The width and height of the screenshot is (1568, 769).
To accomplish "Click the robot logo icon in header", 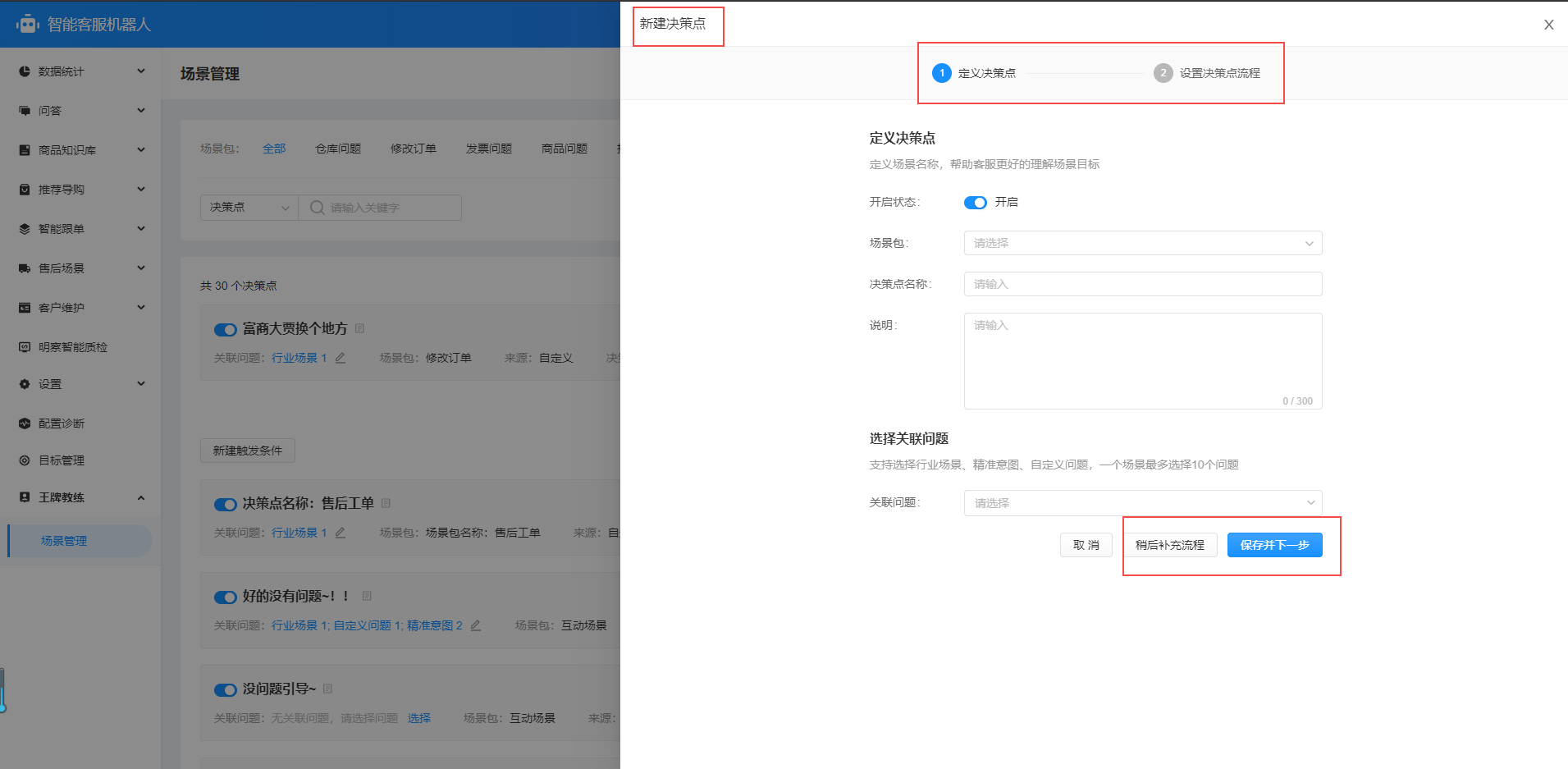I will (28, 24).
